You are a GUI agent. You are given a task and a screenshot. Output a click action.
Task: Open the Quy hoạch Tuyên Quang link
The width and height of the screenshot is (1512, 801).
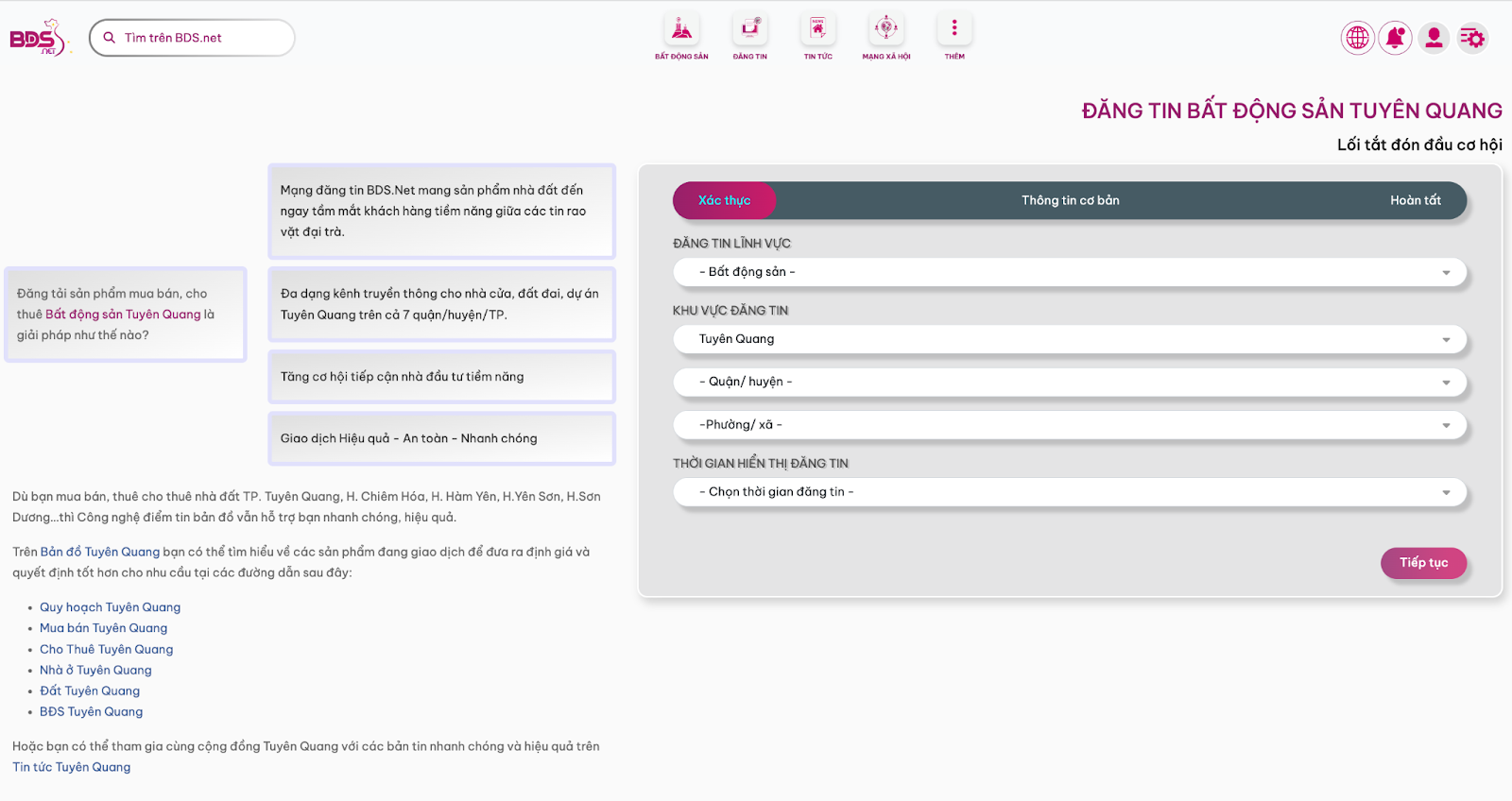[110, 607]
